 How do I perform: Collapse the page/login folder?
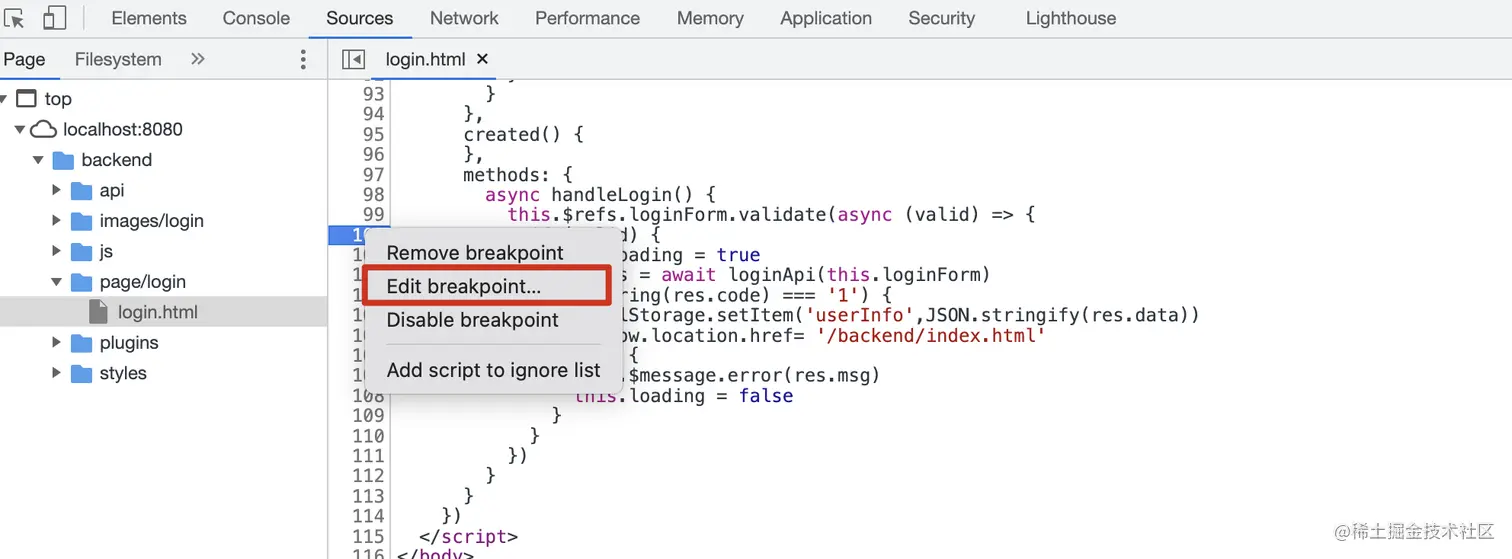coord(57,282)
